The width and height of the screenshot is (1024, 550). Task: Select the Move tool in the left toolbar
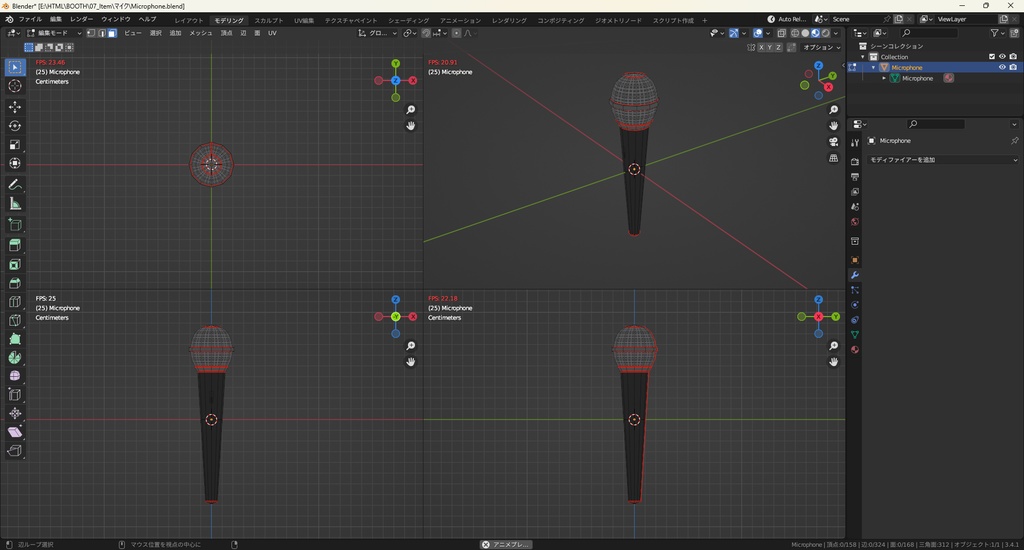click(x=15, y=106)
